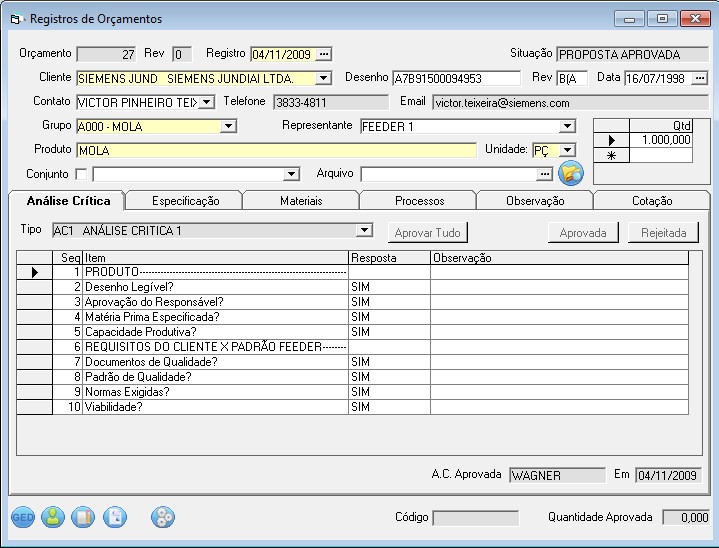The image size is (719, 548).
Task: Select row Documentos de Qualidade?
Action: (x=352, y=362)
